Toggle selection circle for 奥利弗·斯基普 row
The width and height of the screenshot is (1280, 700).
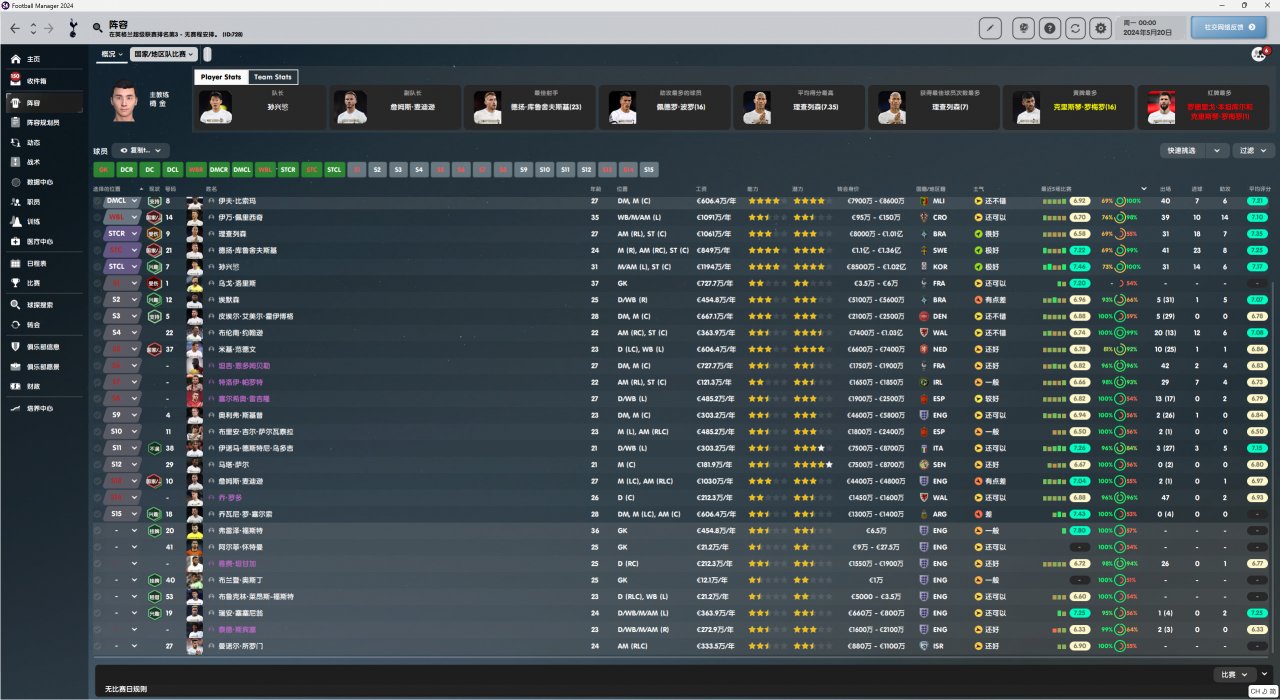pos(98,415)
